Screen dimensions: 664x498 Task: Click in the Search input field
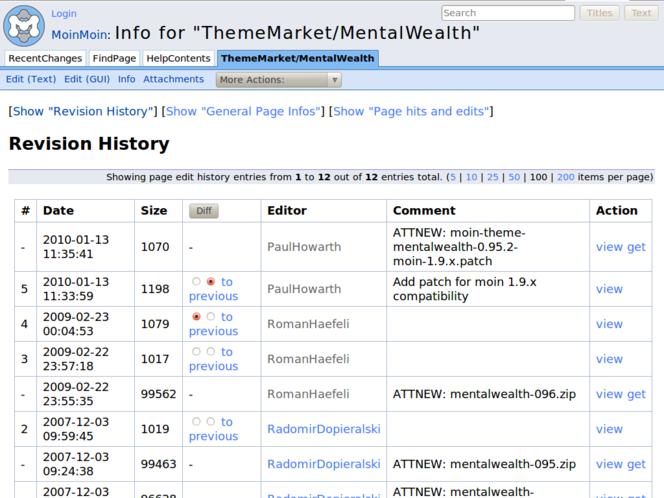click(x=508, y=13)
